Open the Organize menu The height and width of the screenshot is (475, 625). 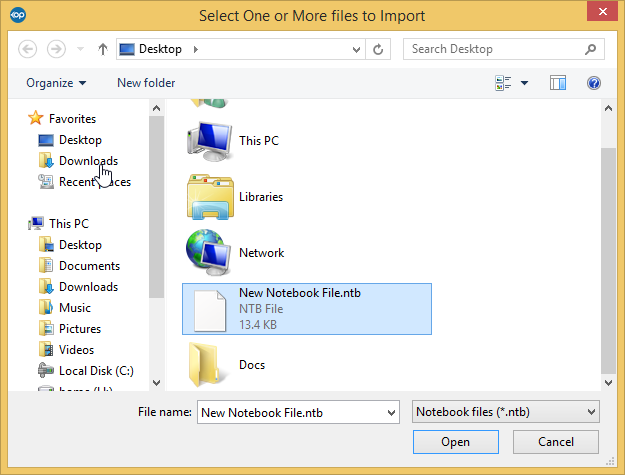click(56, 83)
